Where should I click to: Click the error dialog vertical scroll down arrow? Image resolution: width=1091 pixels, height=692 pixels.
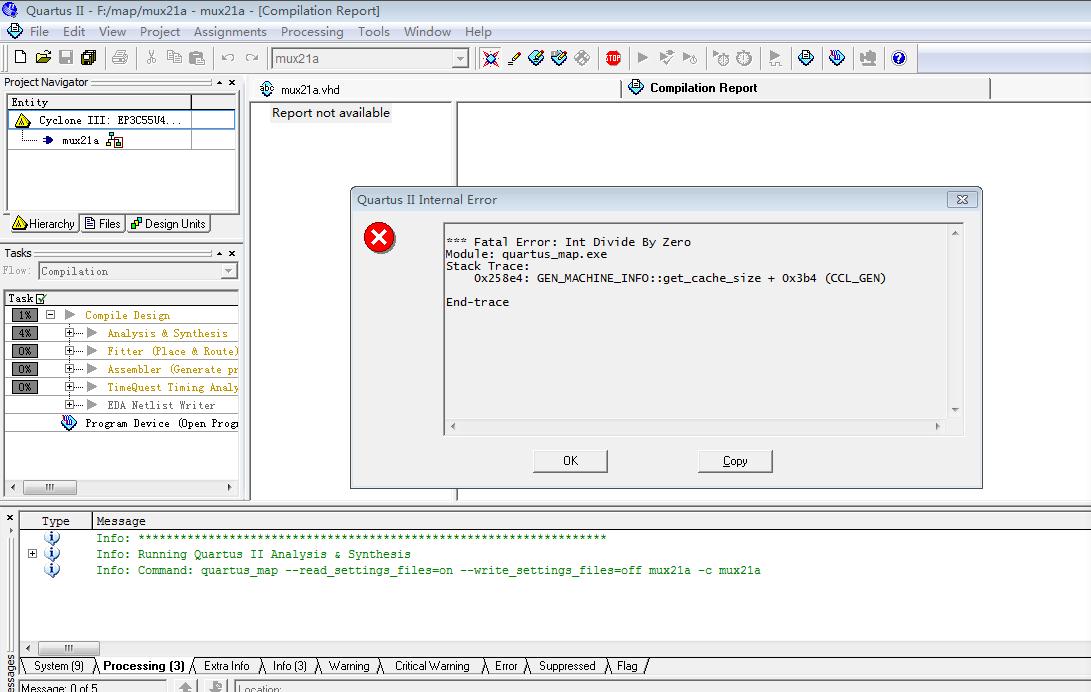(955, 410)
